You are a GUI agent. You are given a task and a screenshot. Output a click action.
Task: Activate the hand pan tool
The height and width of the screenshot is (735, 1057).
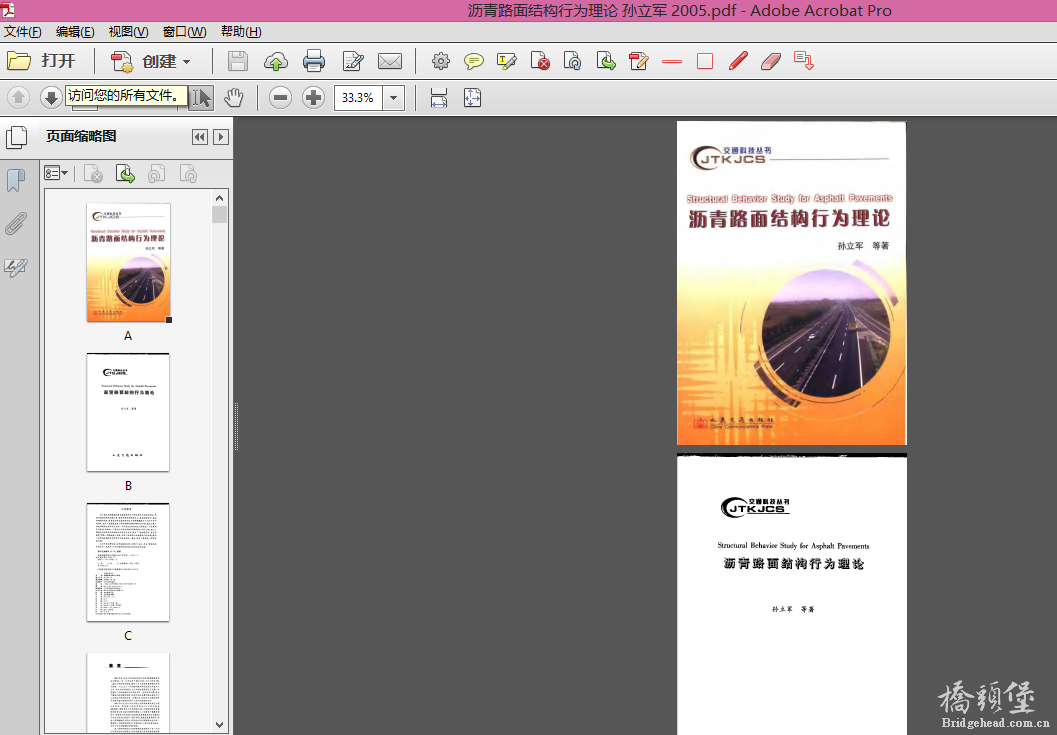[x=233, y=98]
